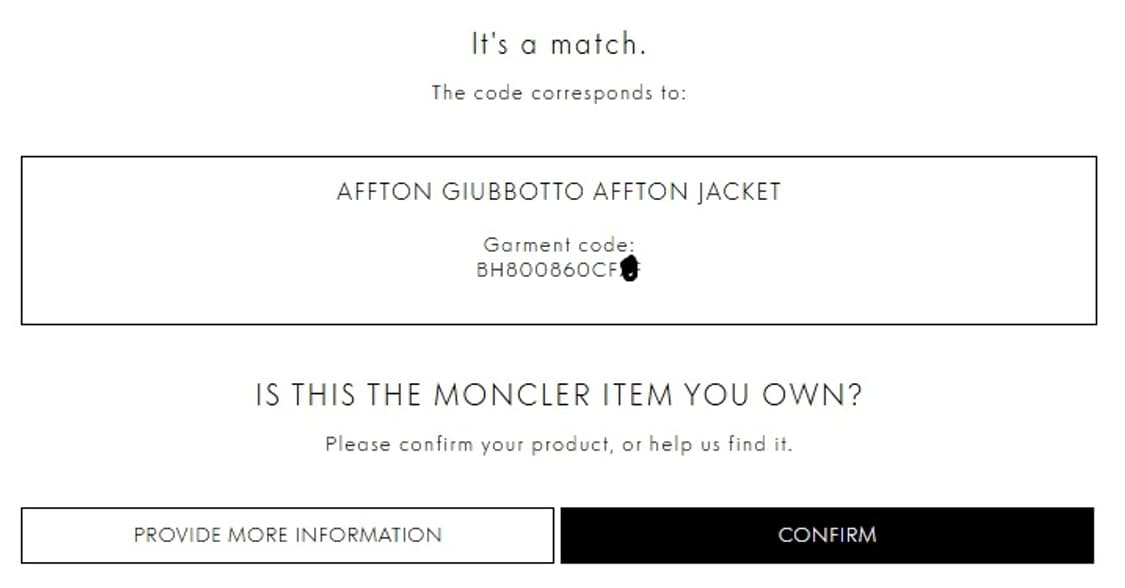Click the word OWN? ending the question
Screen dimensions: 1125x588
pos(812,395)
